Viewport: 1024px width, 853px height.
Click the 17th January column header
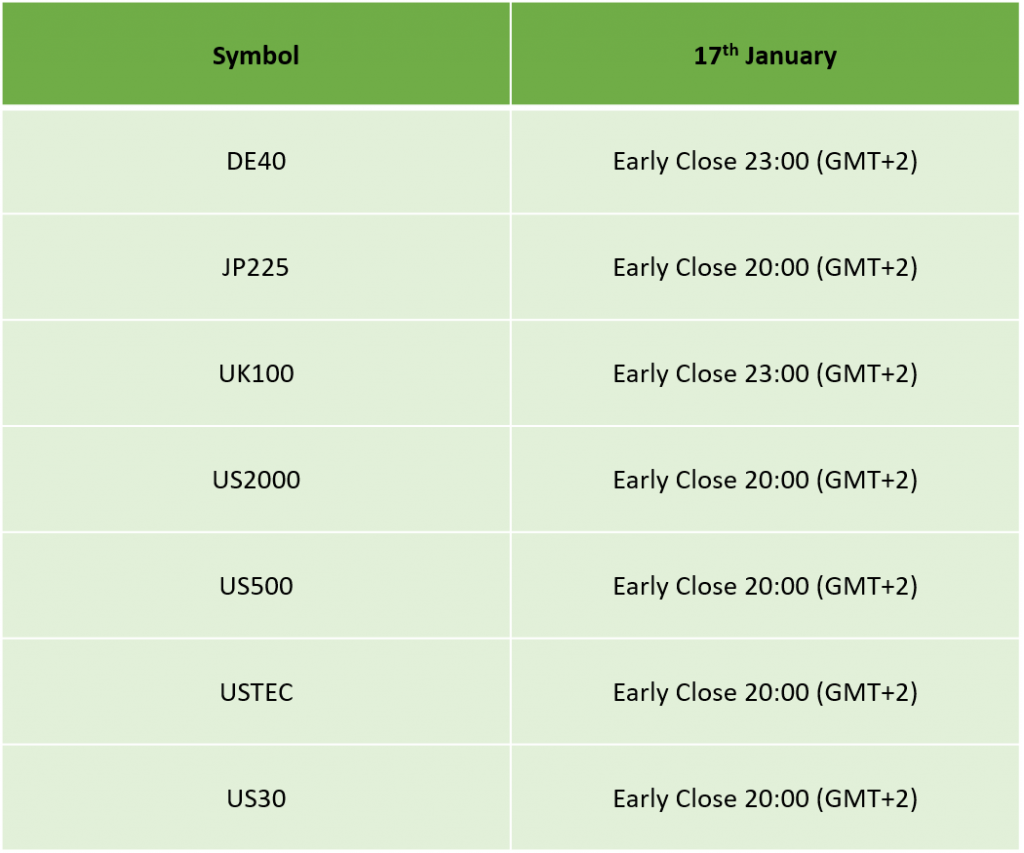765,54
